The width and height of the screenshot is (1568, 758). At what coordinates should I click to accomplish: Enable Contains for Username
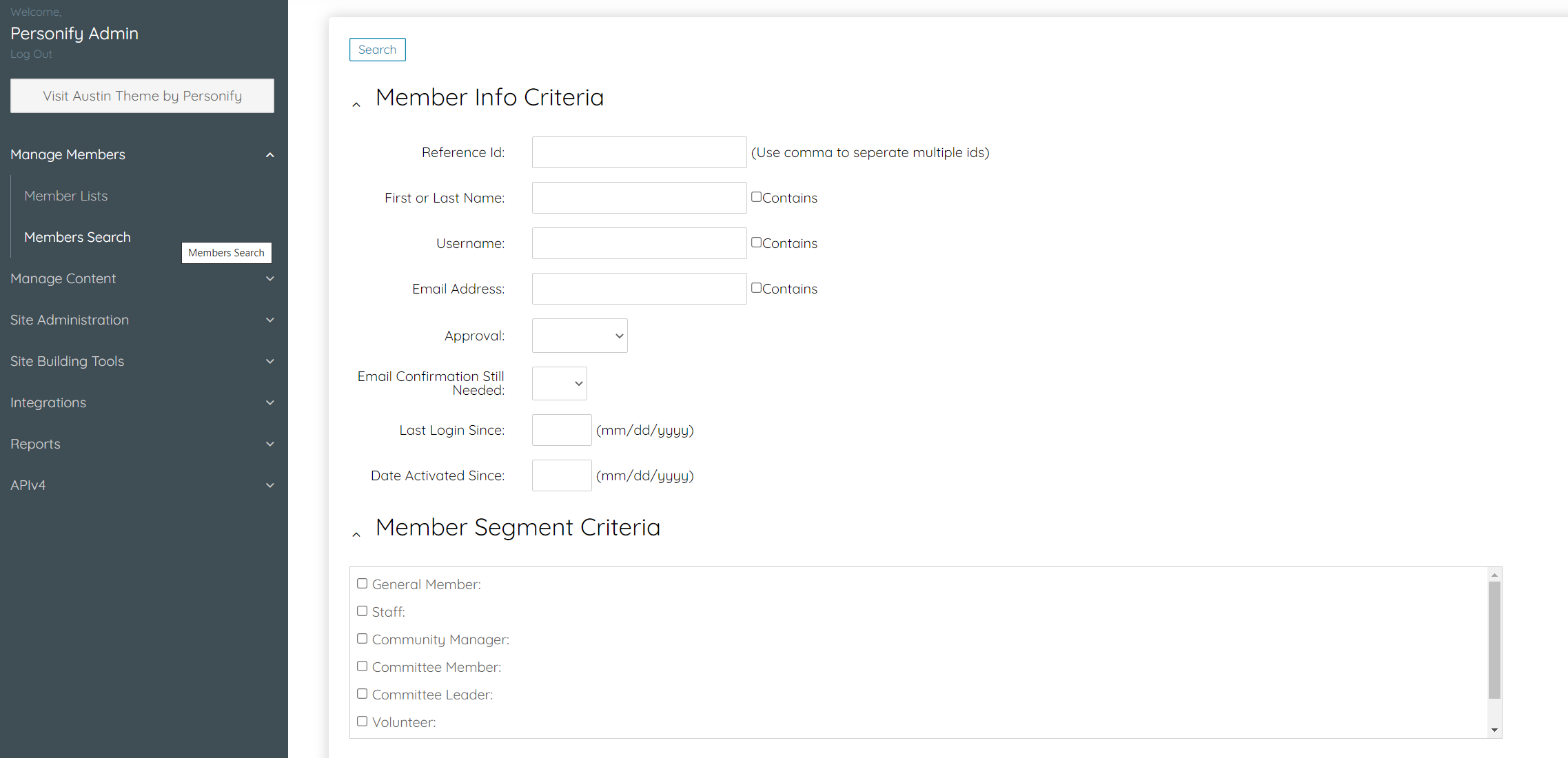click(x=756, y=243)
